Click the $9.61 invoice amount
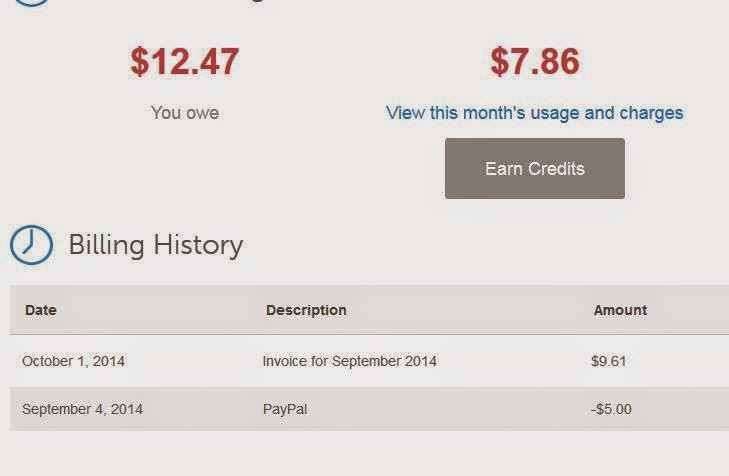This screenshot has width=729, height=476. 608,361
